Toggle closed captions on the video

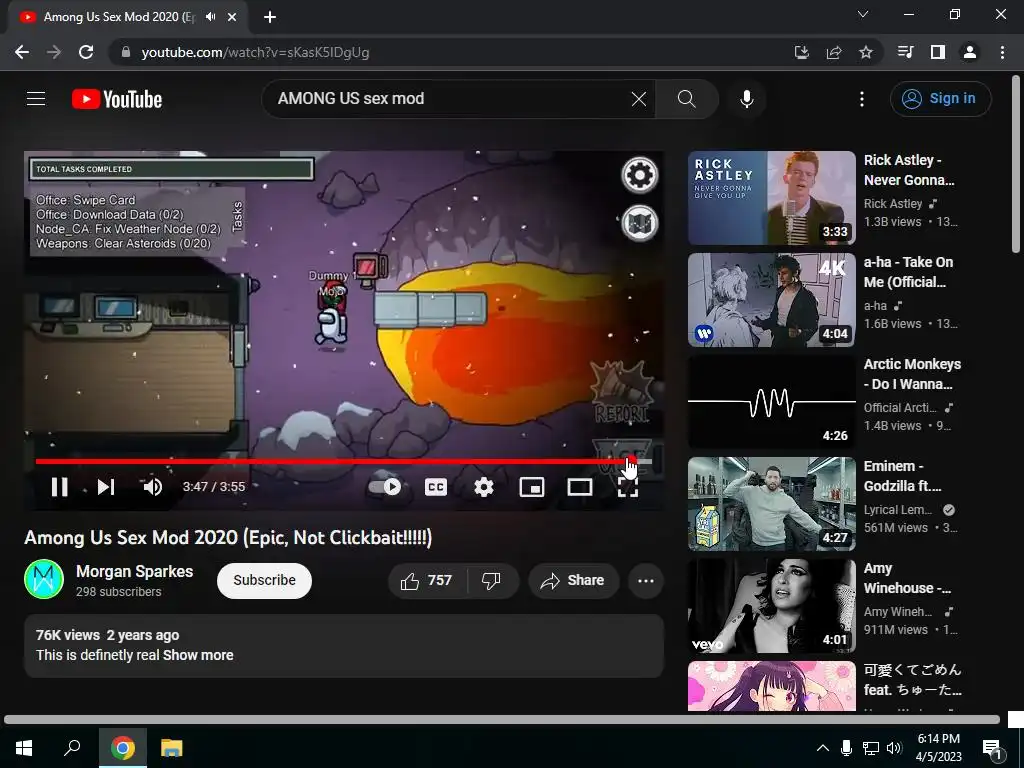pyautogui.click(x=436, y=487)
